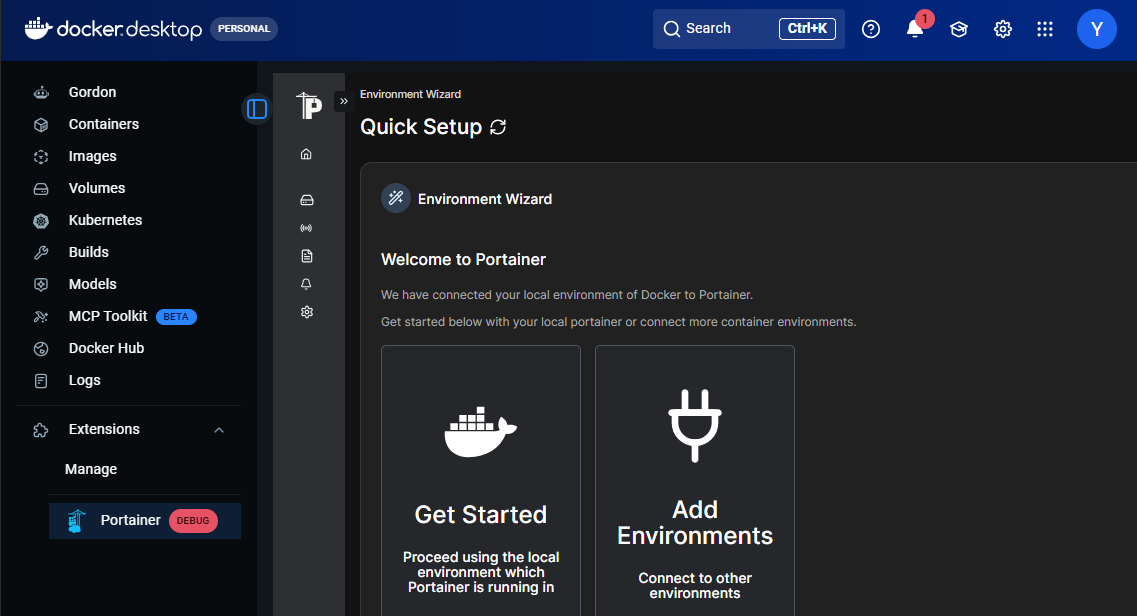This screenshot has height=616, width=1137.
Task: Open Portainer broadcast signal icon
Action: [x=307, y=228]
